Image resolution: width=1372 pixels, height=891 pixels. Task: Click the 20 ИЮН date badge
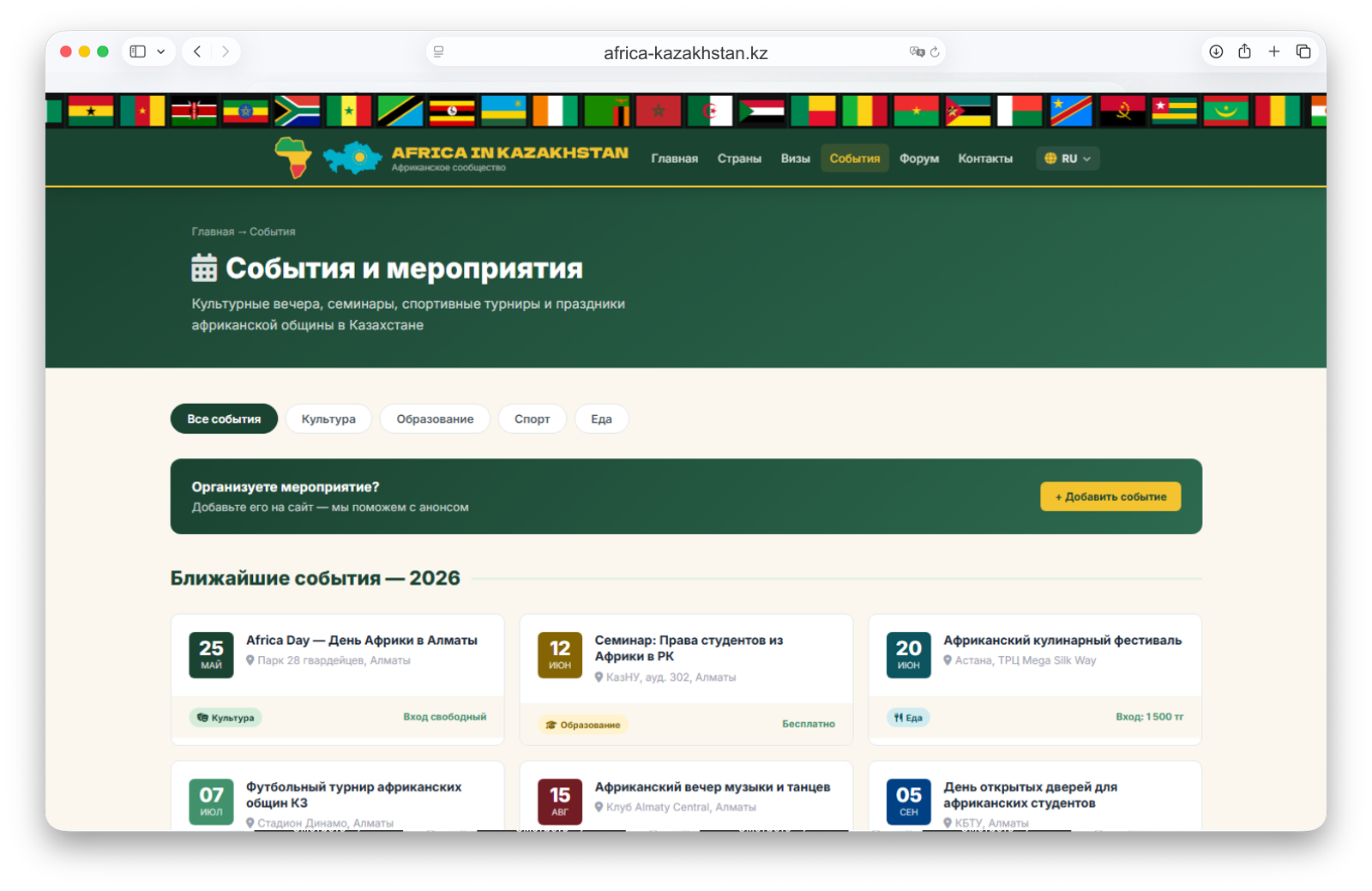[x=909, y=655]
